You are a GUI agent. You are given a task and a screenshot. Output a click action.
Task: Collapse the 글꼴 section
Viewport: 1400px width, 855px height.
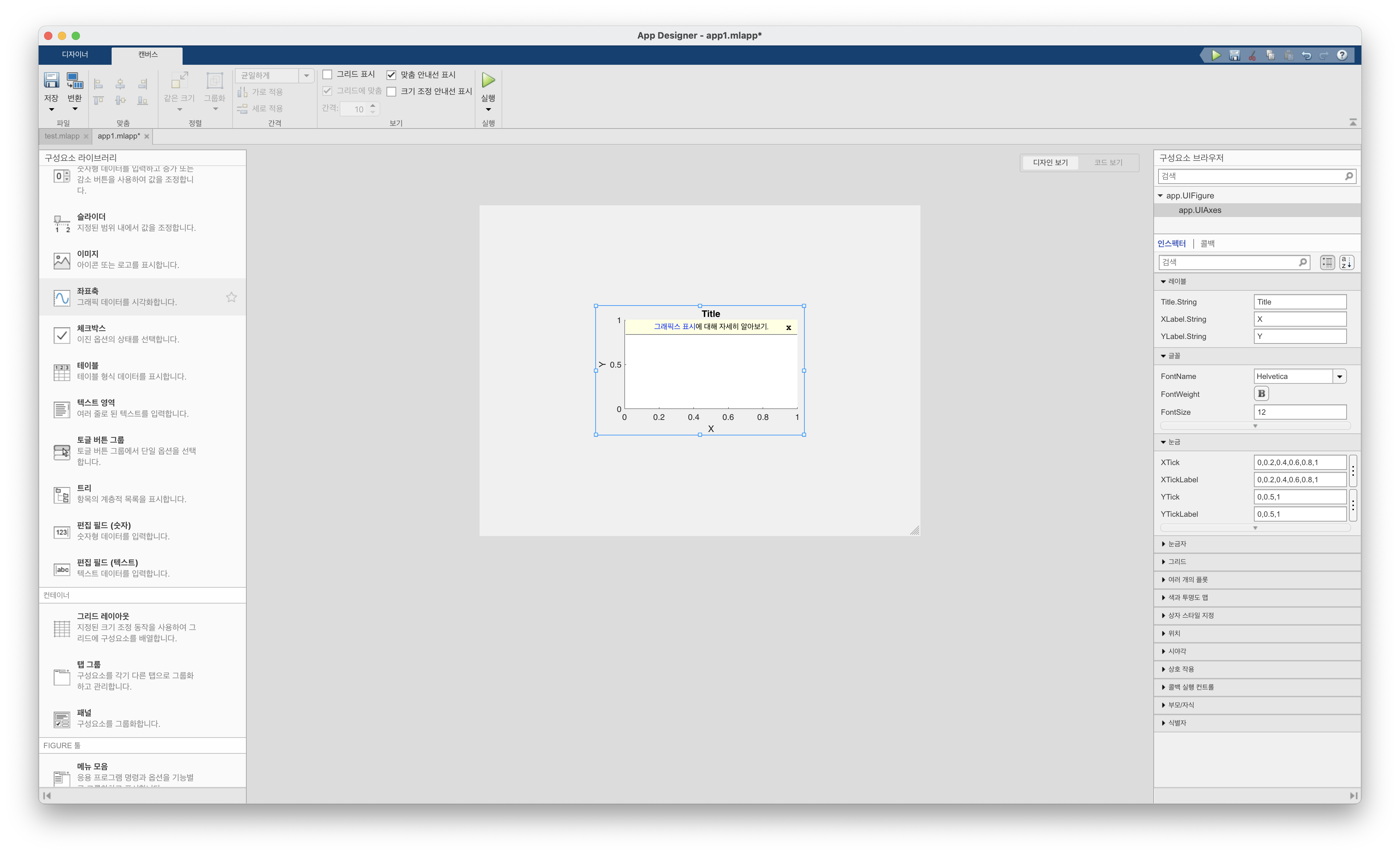[1163, 356]
